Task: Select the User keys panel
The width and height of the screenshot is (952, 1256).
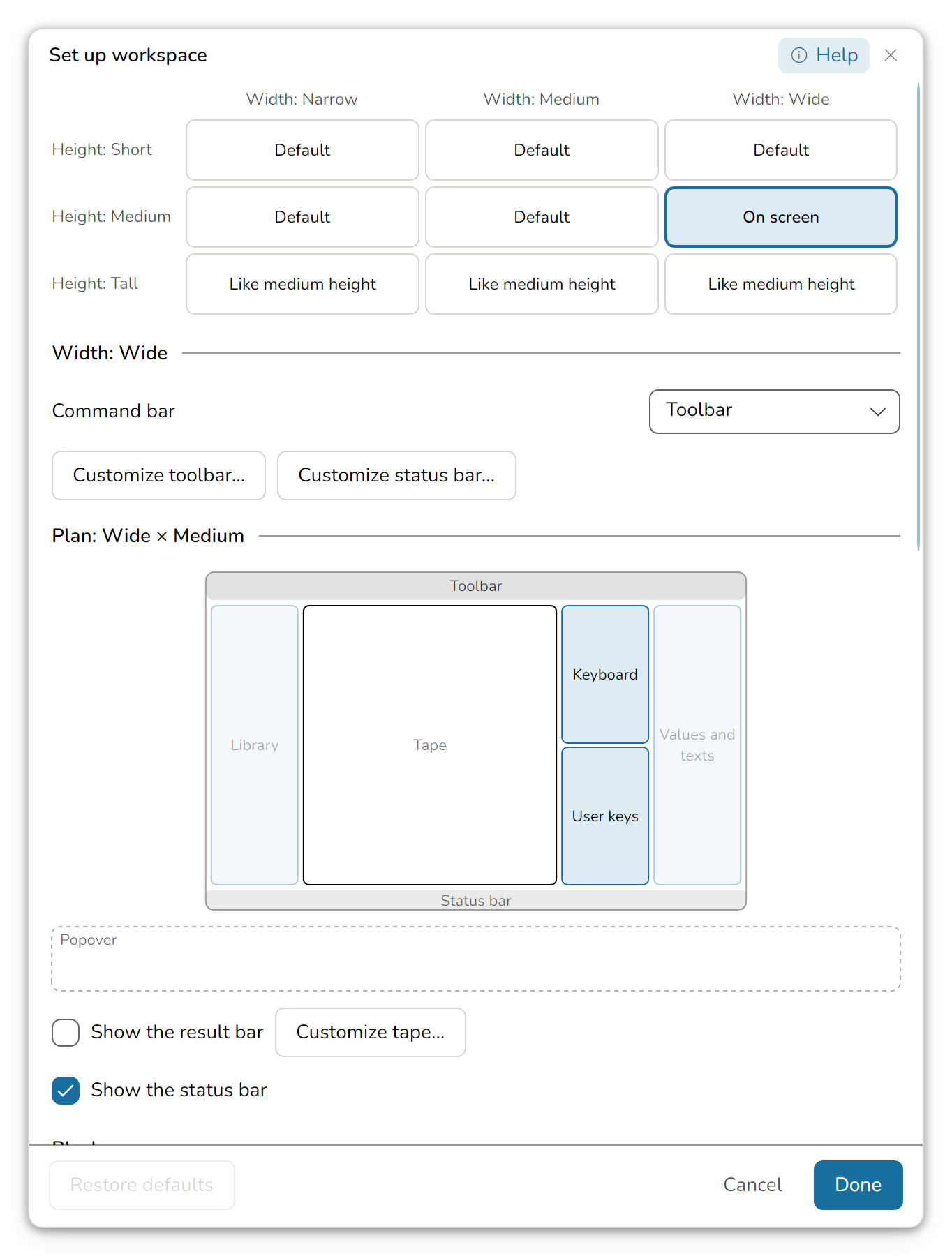Action: tap(605, 816)
